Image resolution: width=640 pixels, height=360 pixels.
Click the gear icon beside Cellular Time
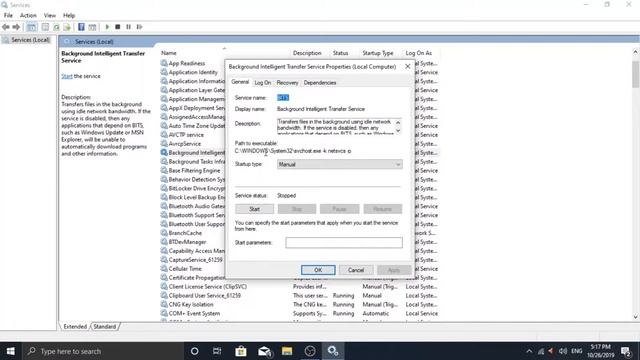(164, 269)
